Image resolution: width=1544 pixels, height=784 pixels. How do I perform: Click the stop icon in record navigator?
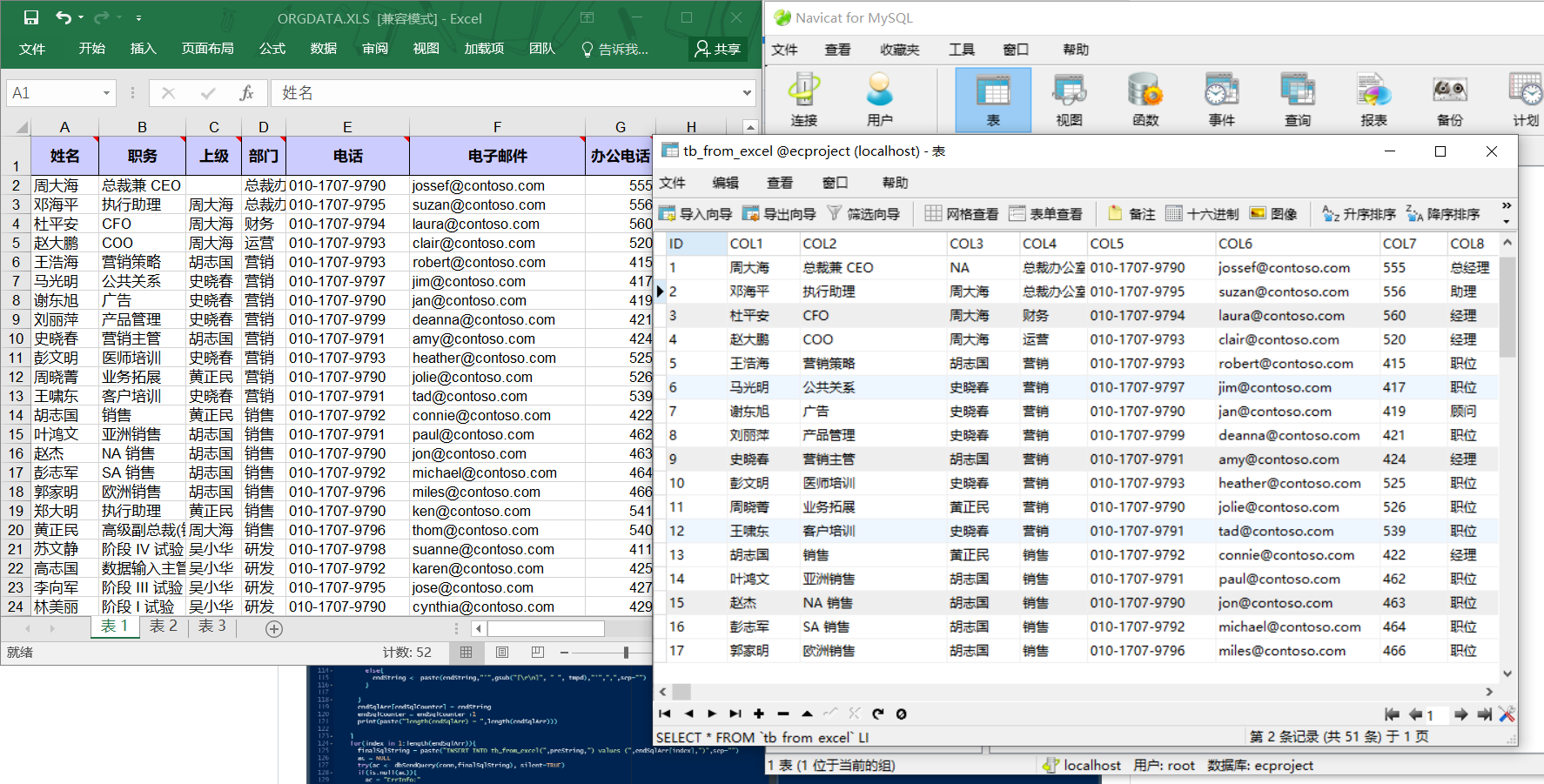[x=902, y=714]
